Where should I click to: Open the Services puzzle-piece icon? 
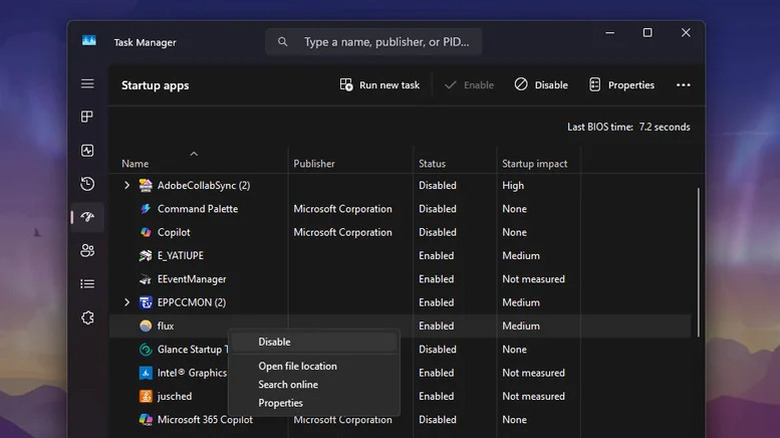pos(88,318)
